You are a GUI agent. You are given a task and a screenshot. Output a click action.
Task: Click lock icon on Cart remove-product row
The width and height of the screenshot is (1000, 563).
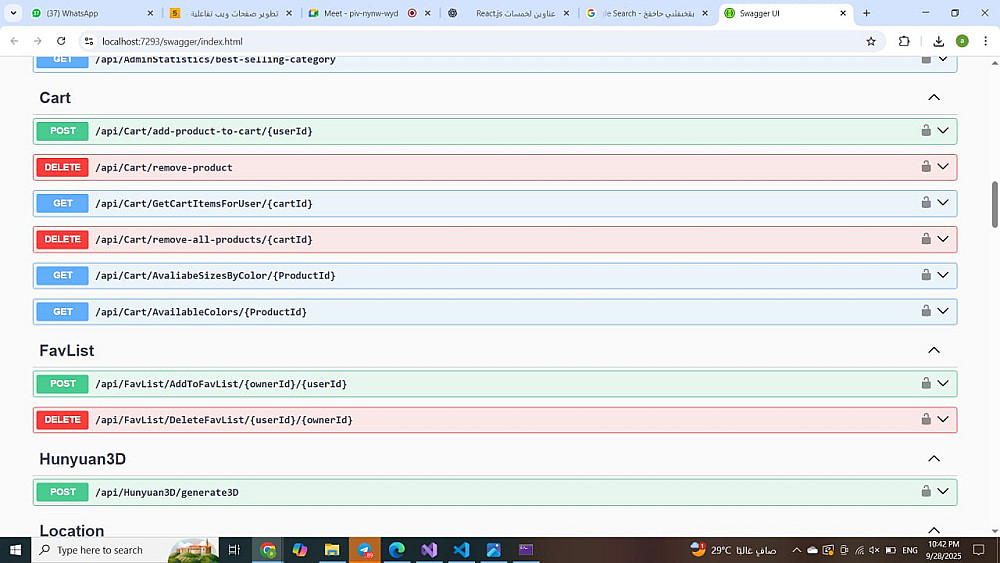pos(925,166)
